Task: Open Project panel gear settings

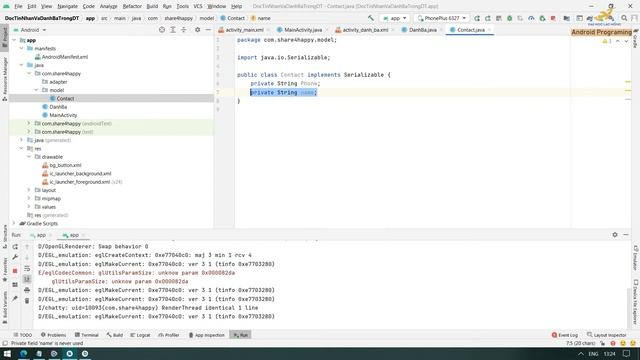Action: pyautogui.click(x=198, y=30)
